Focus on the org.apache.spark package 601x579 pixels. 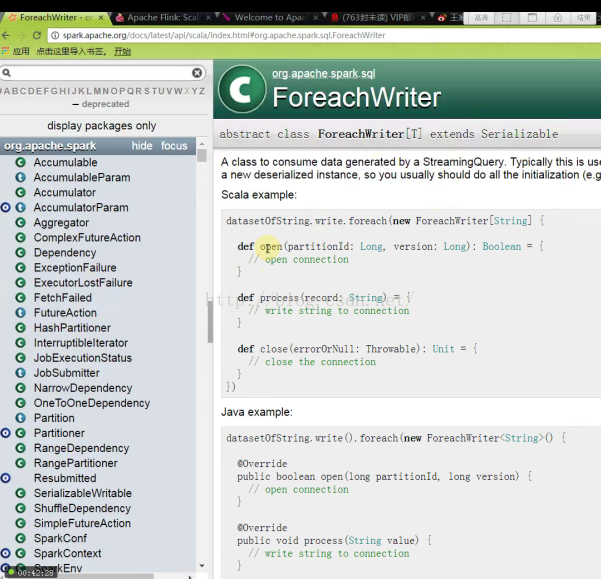pyautogui.click(x=174, y=146)
